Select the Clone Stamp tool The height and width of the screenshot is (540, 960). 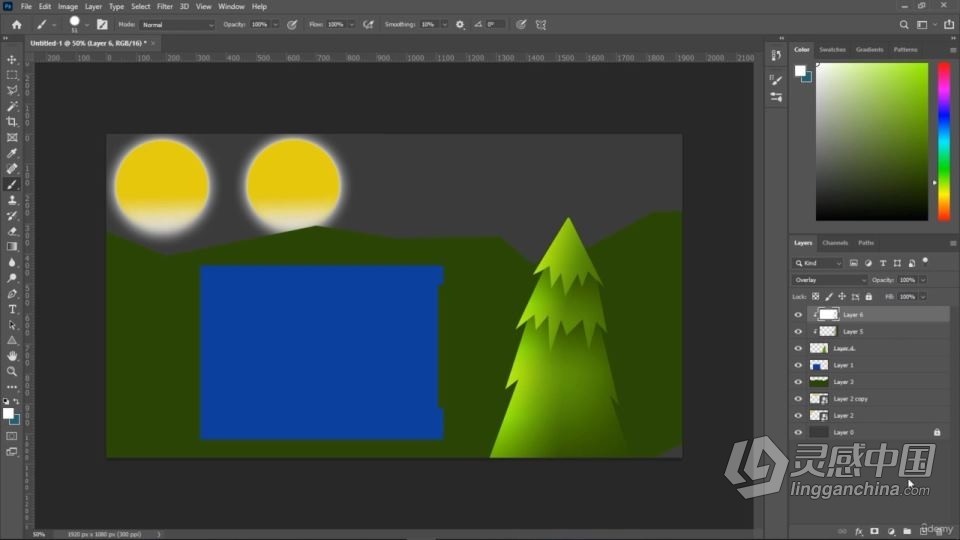tap(12, 200)
